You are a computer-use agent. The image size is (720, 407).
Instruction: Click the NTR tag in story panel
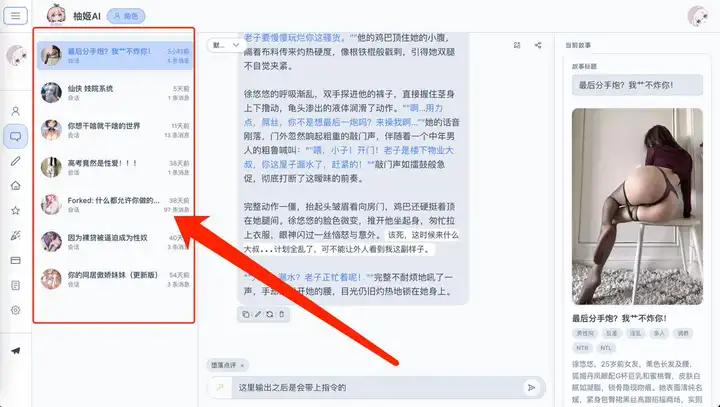[581, 347]
